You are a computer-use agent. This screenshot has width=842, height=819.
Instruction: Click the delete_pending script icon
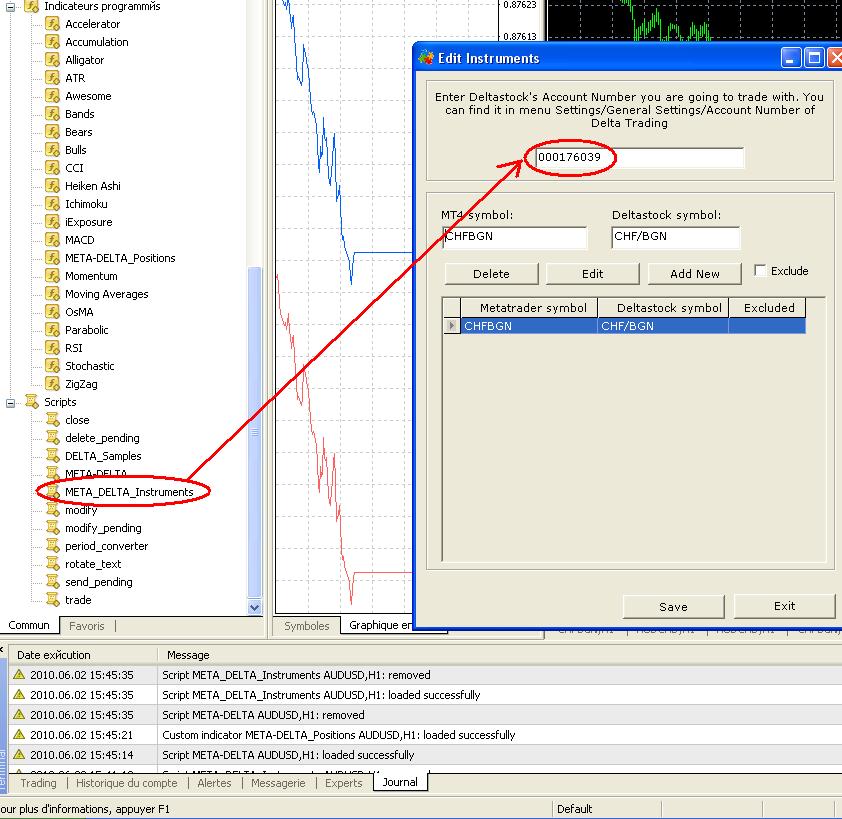pos(53,438)
